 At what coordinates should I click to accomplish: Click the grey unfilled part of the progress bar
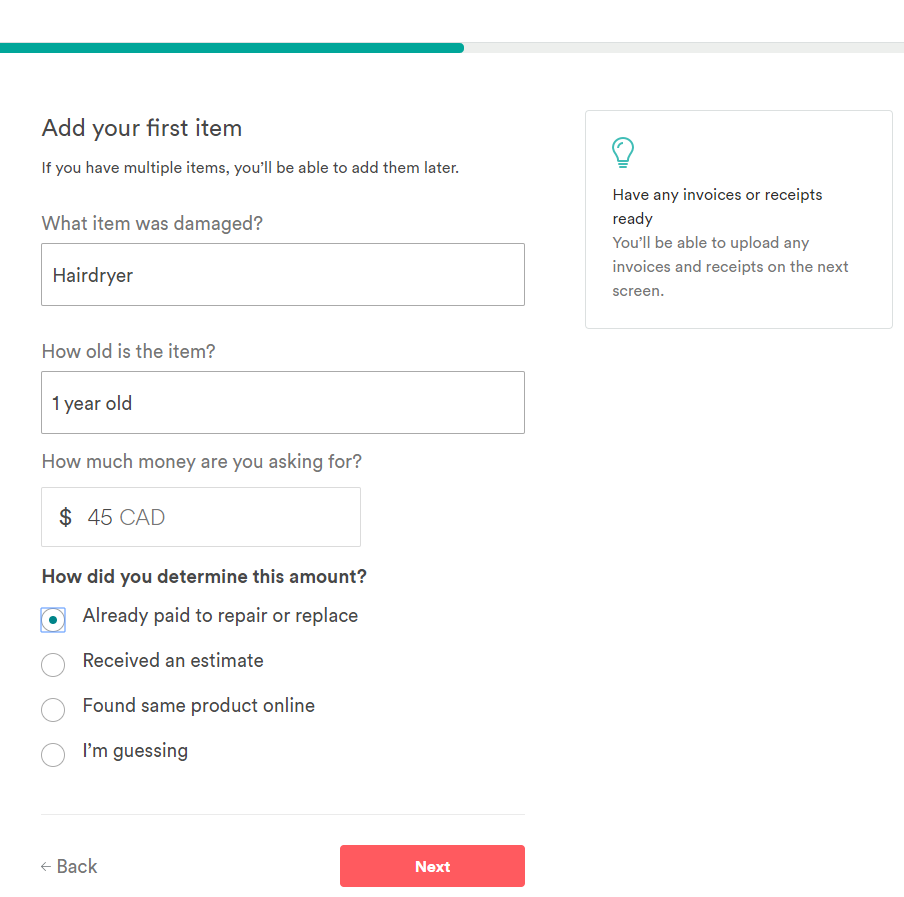[683, 47]
